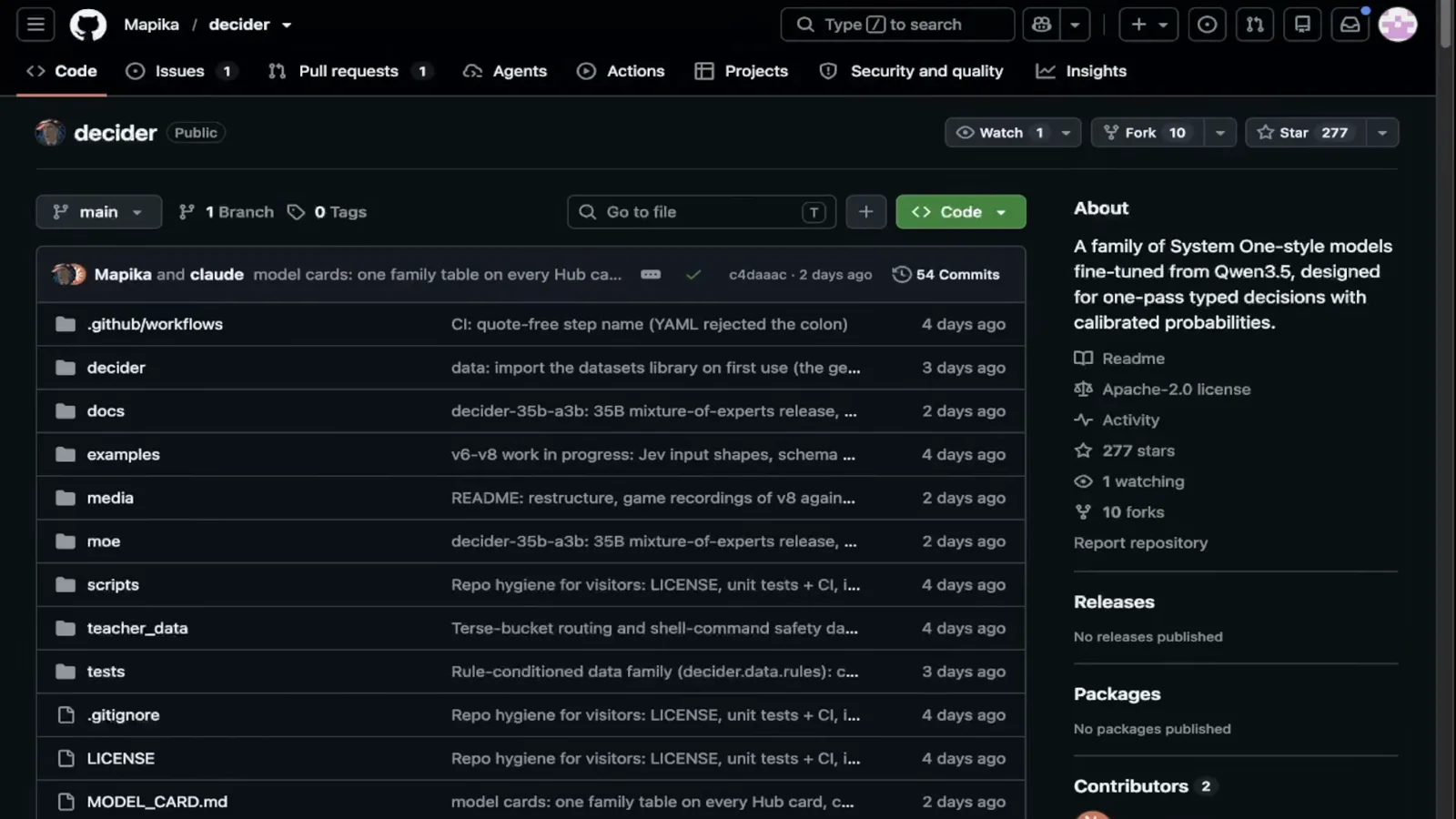
Task: Open the Apache-2.0 license link
Action: pos(1162,389)
